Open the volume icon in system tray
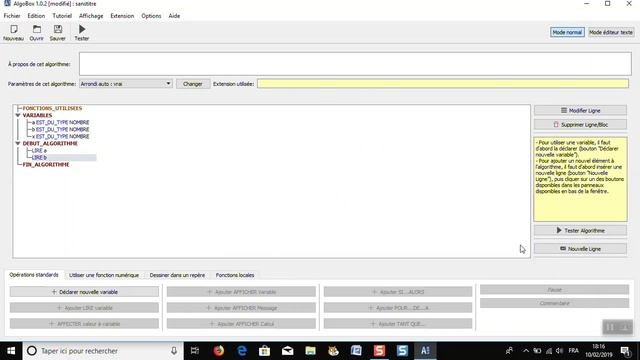 pyautogui.click(x=559, y=351)
